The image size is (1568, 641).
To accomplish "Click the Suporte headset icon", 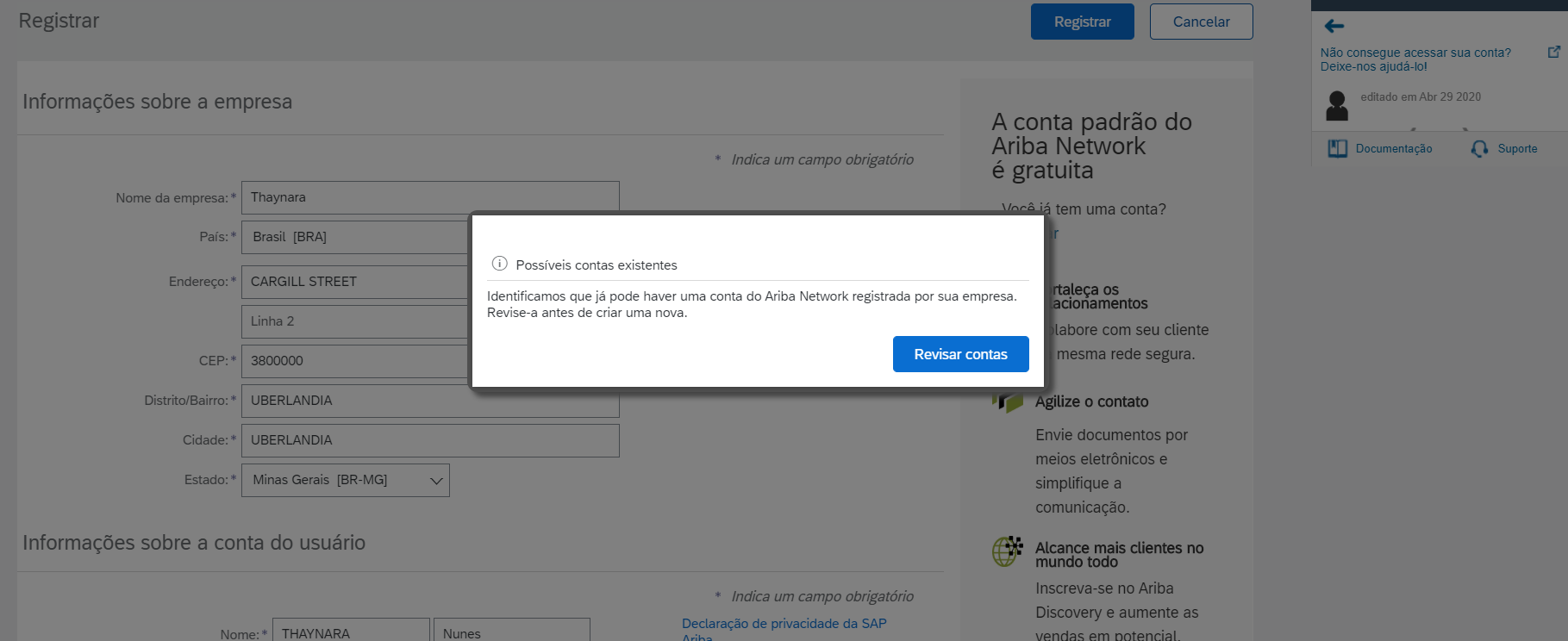I will click(1479, 149).
